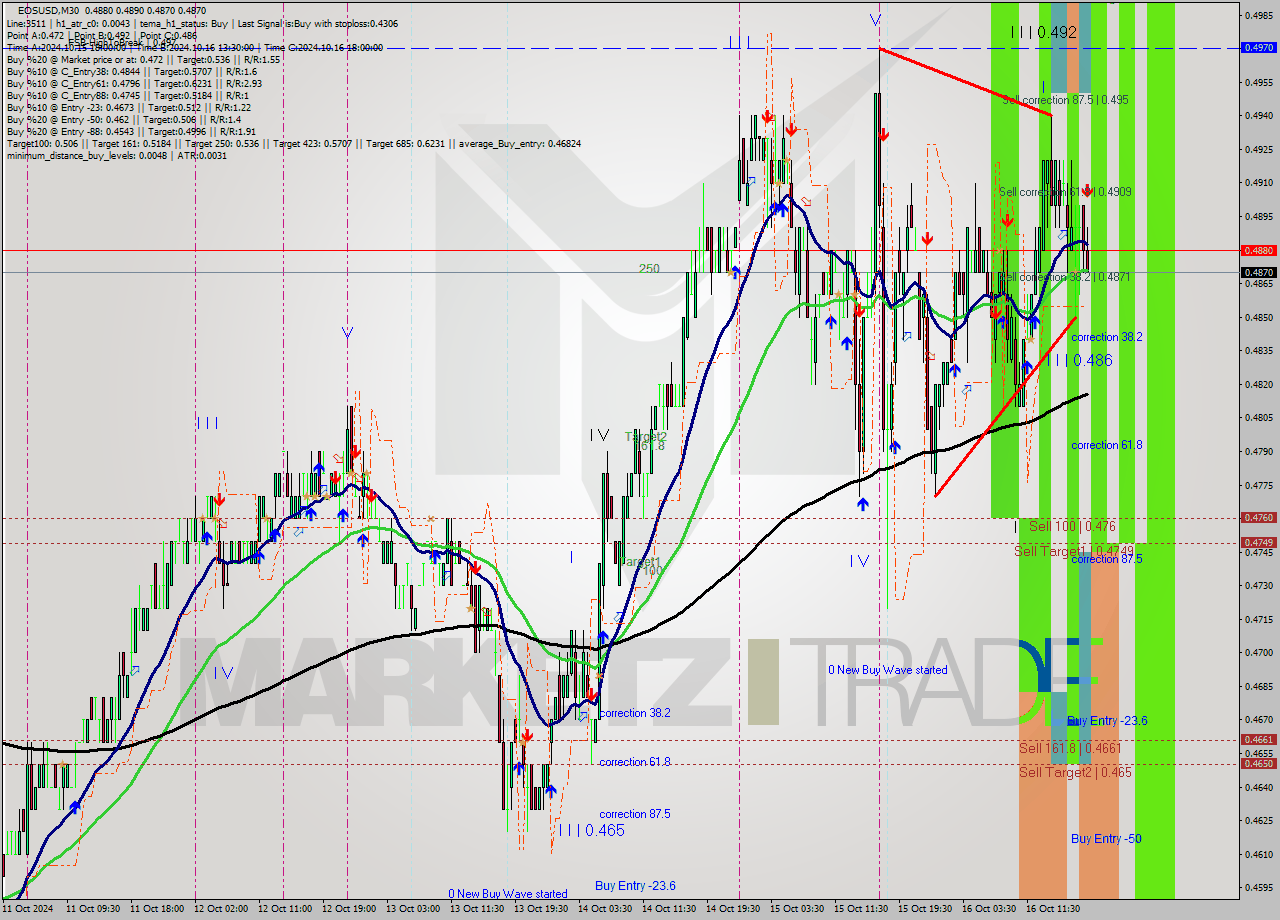The image size is (1280, 920).
Task: Click the green 'Target2' label
Action: pyautogui.click(x=646, y=437)
